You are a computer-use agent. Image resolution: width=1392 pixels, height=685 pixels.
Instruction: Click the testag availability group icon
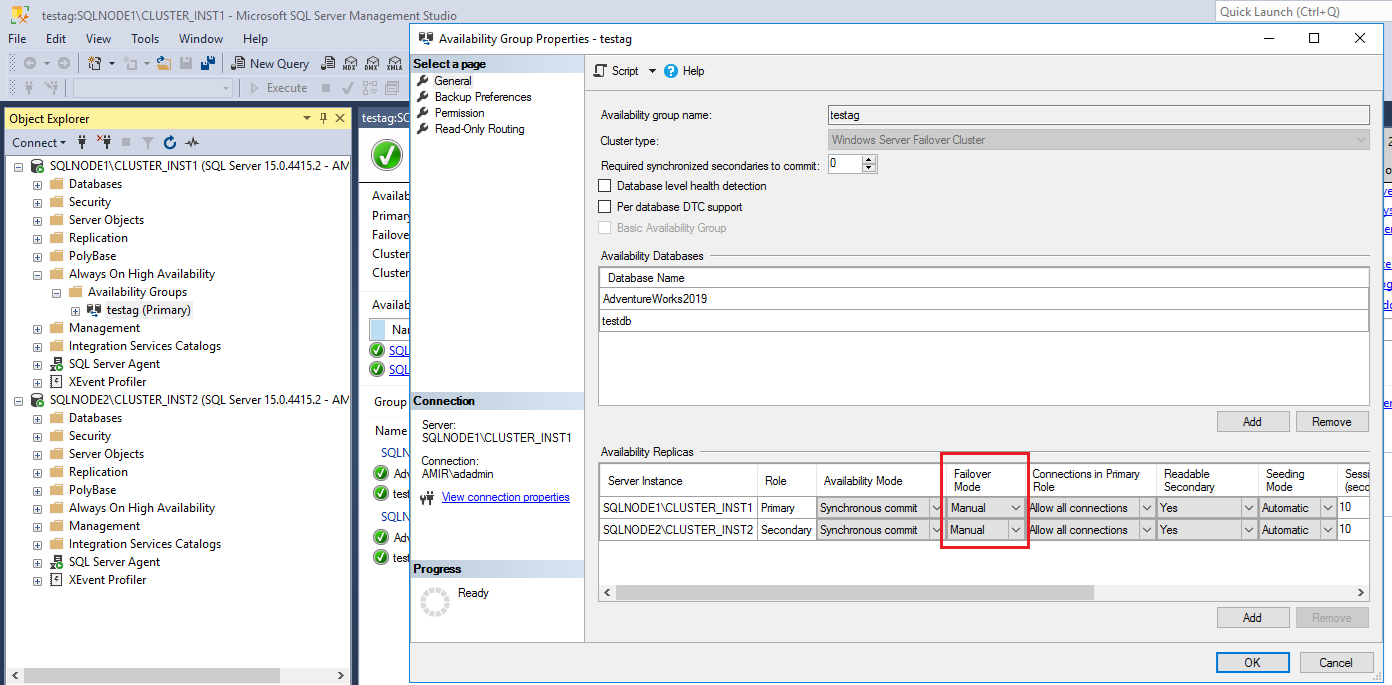coord(94,310)
